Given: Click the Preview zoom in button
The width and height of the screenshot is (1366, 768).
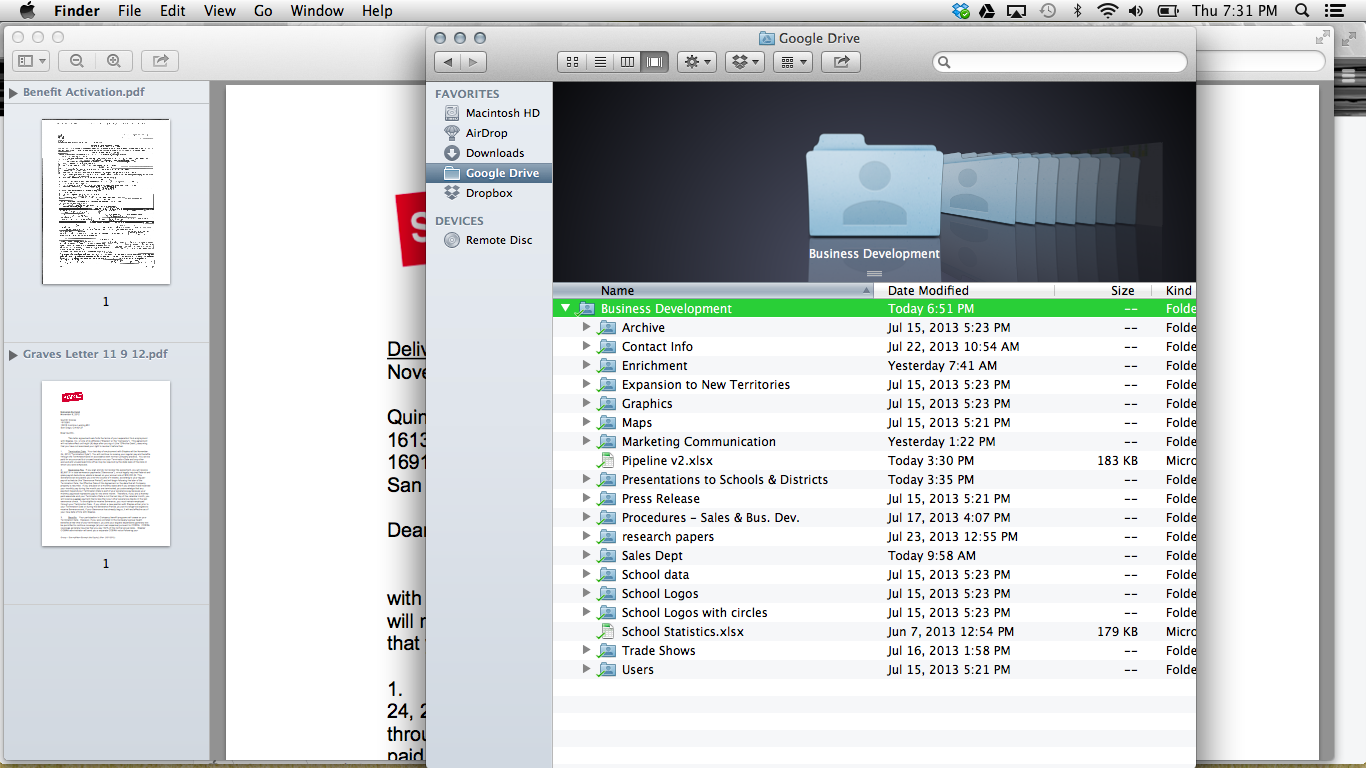Looking at the screenshot, I should click(x=114, y=61).
